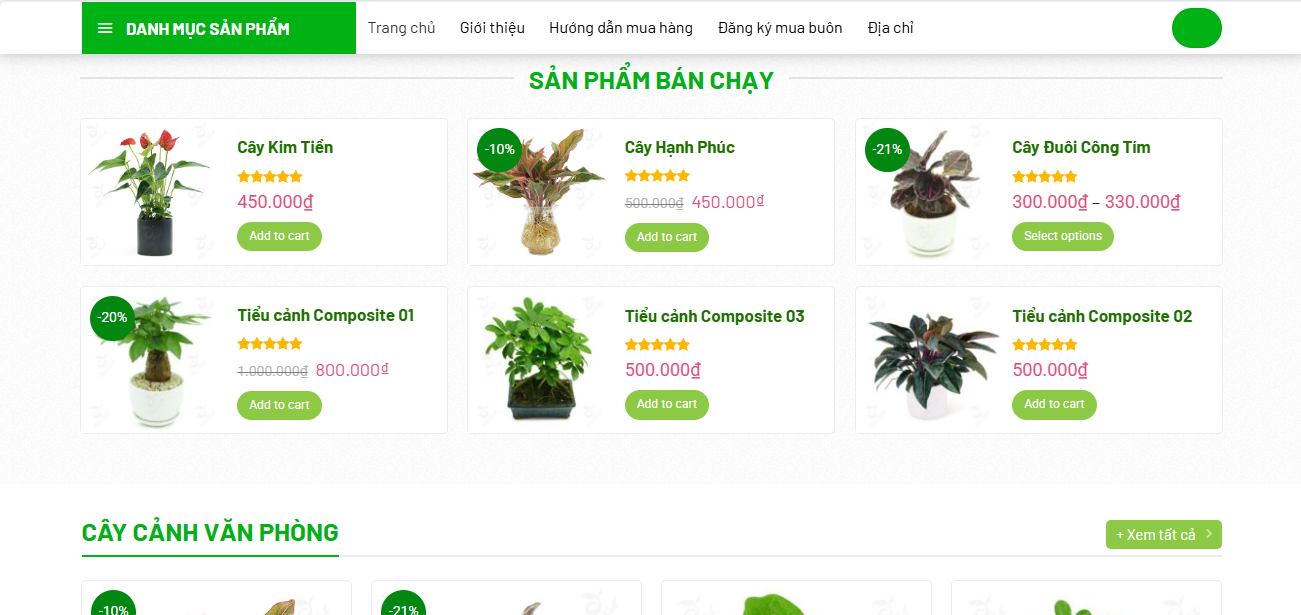Screen dimensions: 1301x615
Task: Open Đăng ký mua buôn page
Action: pos(780,28)
